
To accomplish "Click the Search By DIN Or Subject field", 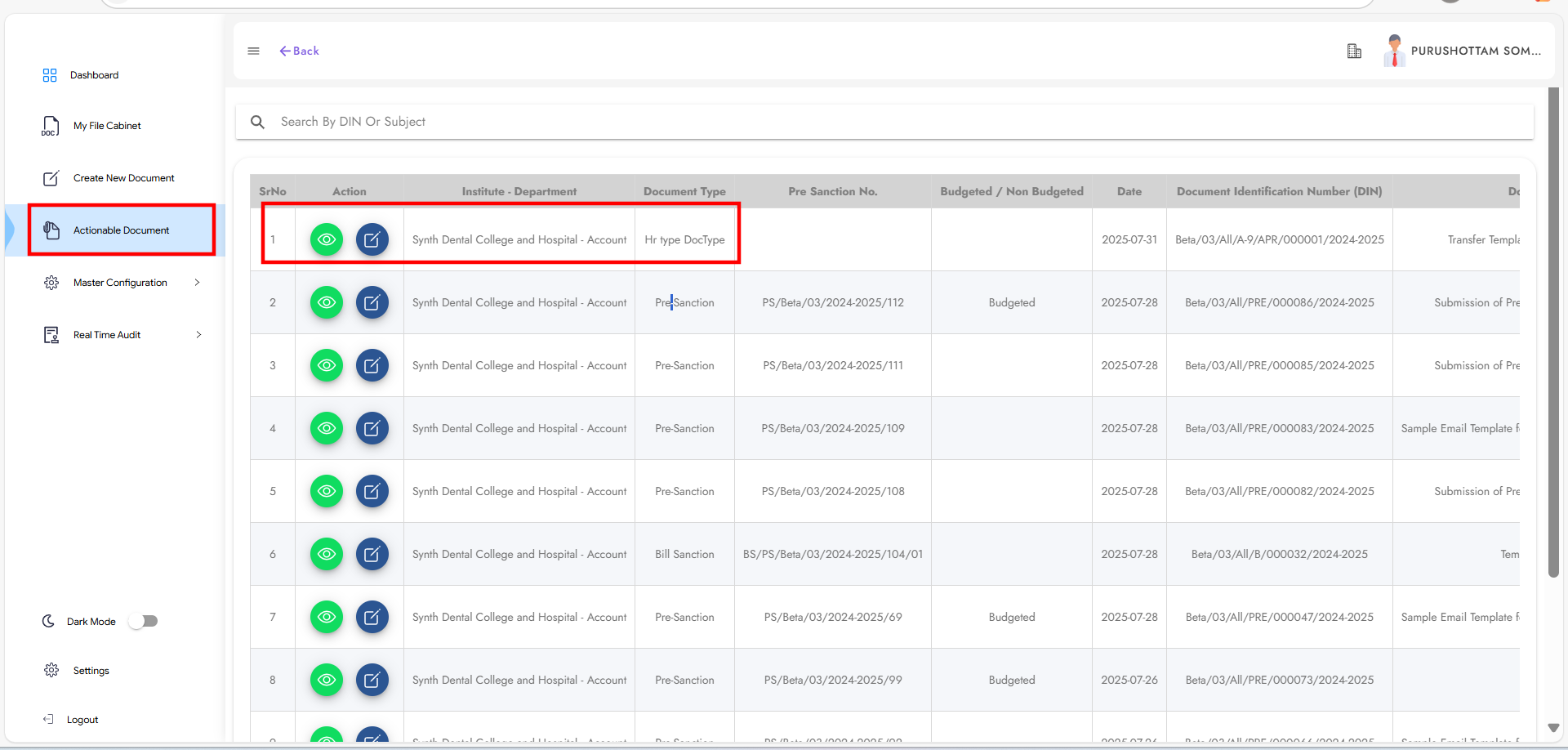I will coord(572,121).
